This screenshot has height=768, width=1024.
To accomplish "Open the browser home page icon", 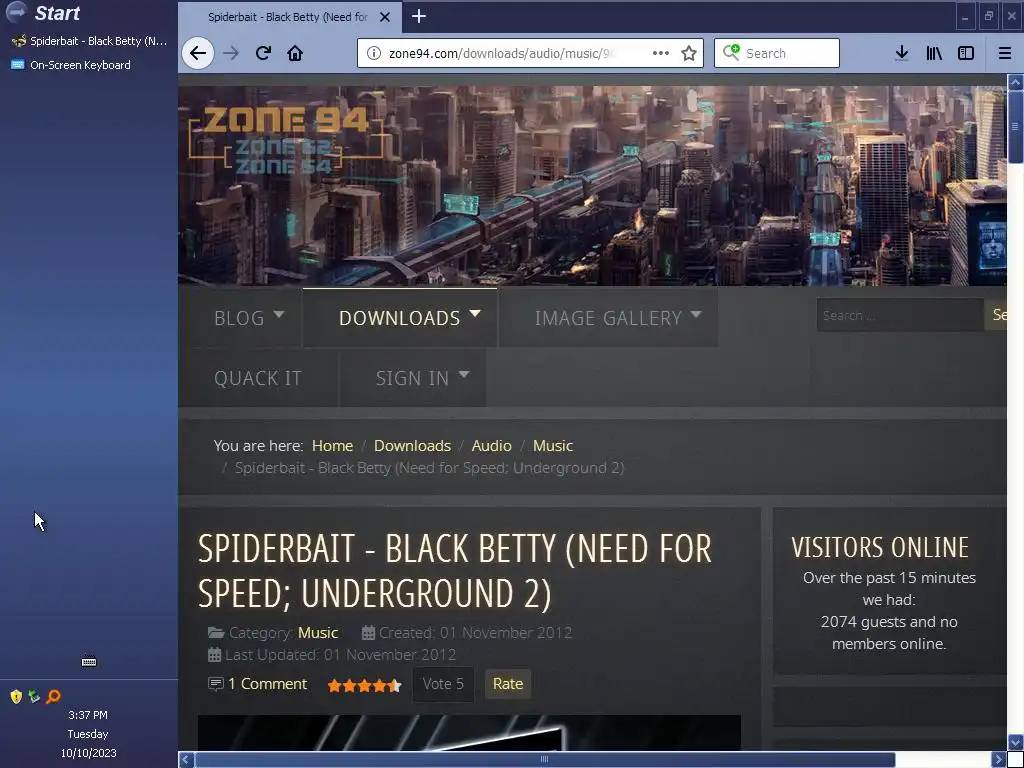I will point(295,53).
